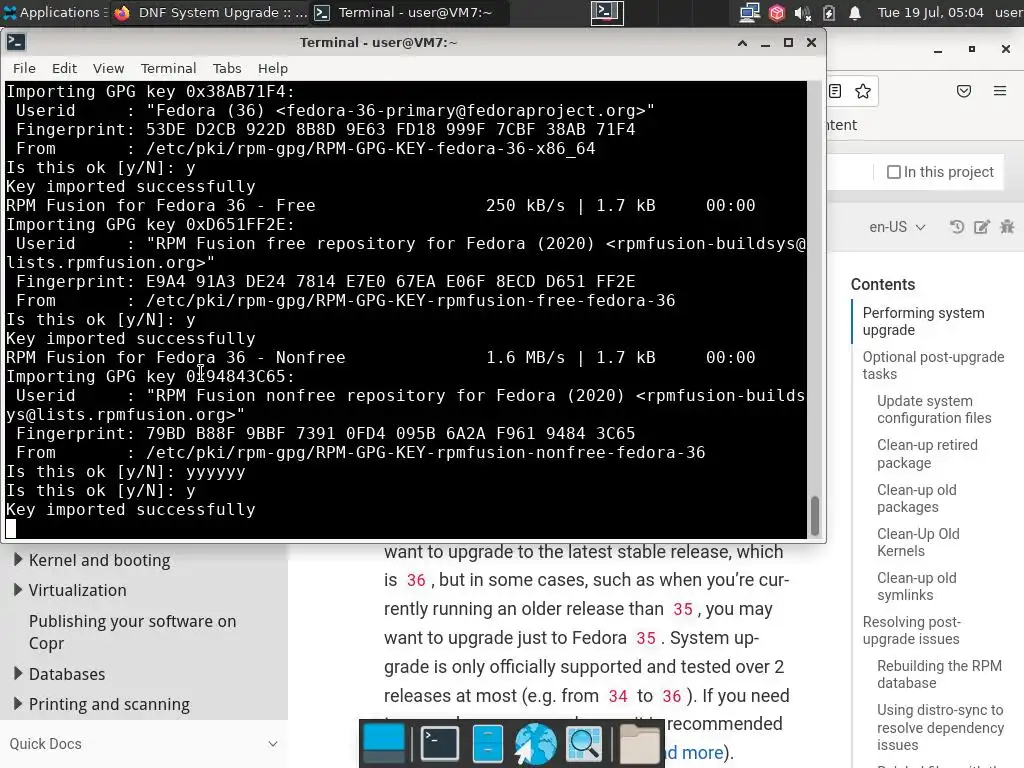Open the notifications bell icon
Image resolution: width=1024 pixels, height=768 pixels.
click(x=855, y=12)
